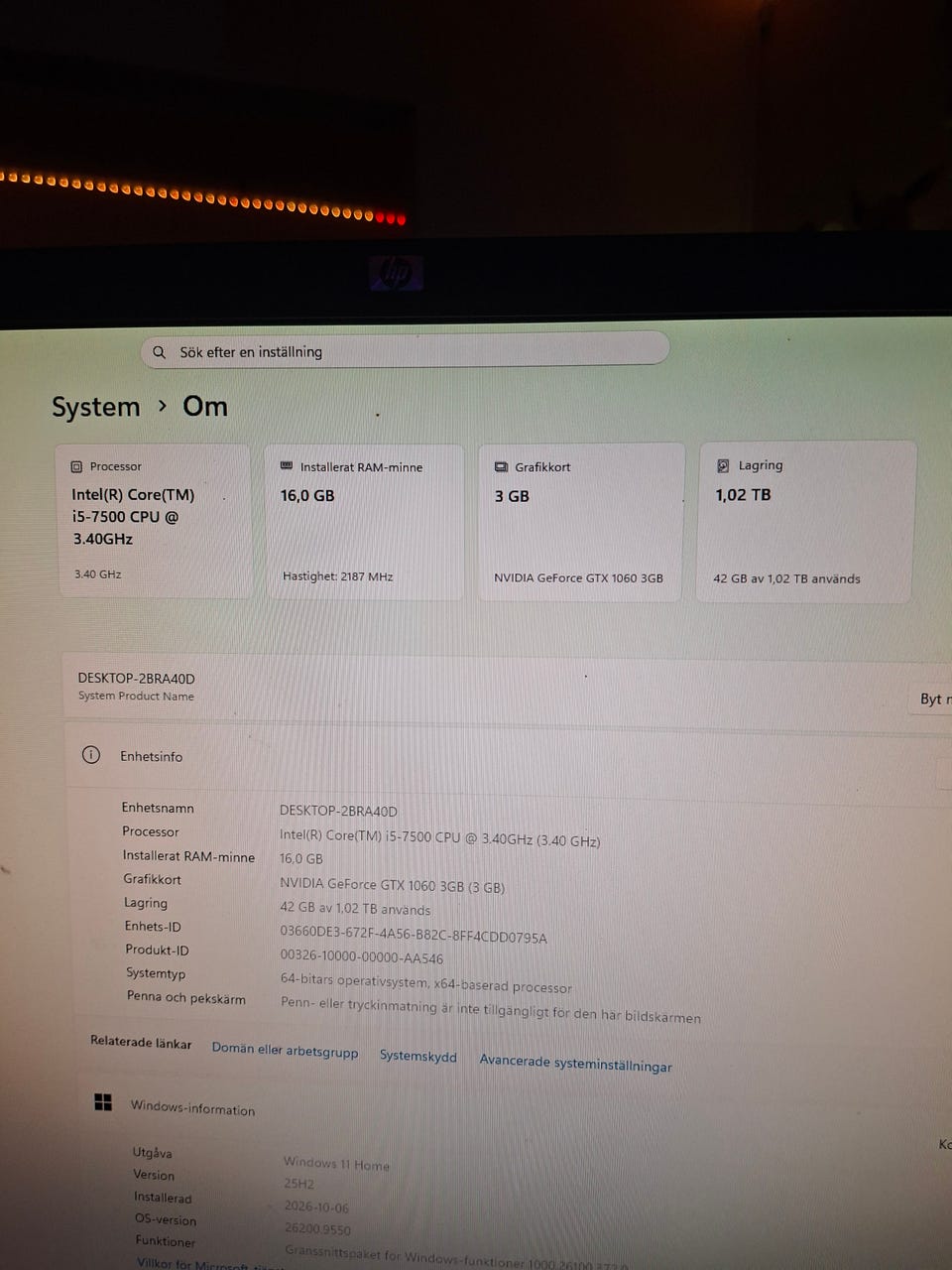Click the info circle icon beside Enhetsinfo
This screenshot has height=1270, width=952.
[91, 755]
